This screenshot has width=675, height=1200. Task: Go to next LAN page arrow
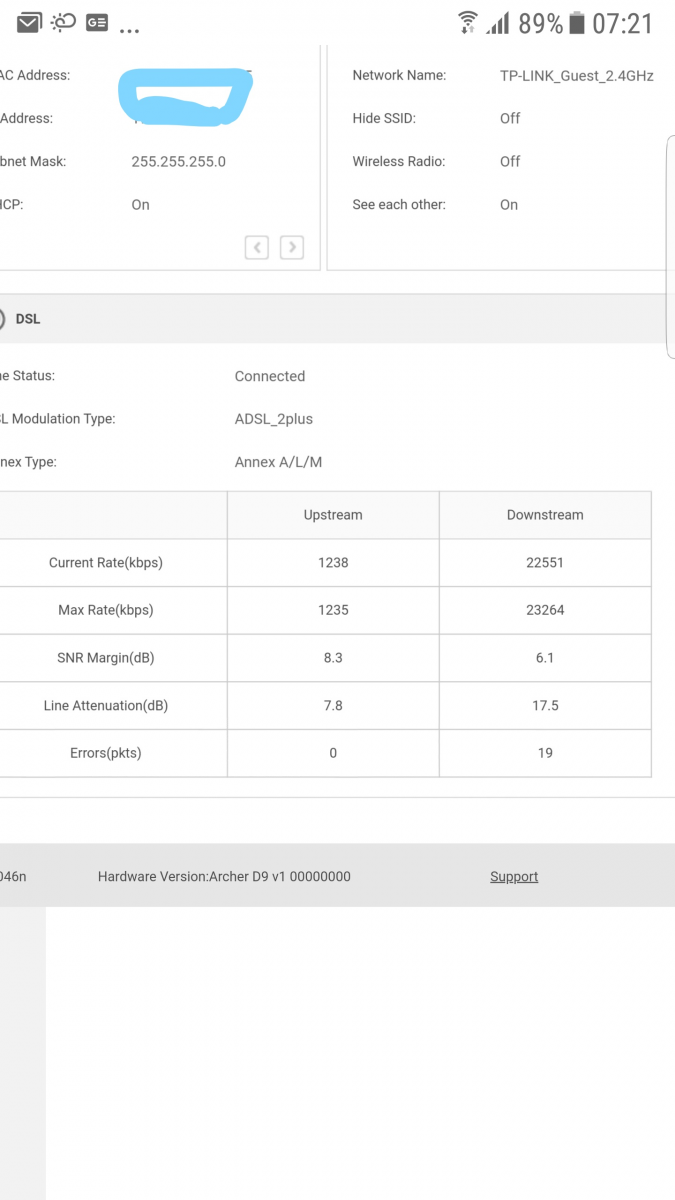click(292, 247)
